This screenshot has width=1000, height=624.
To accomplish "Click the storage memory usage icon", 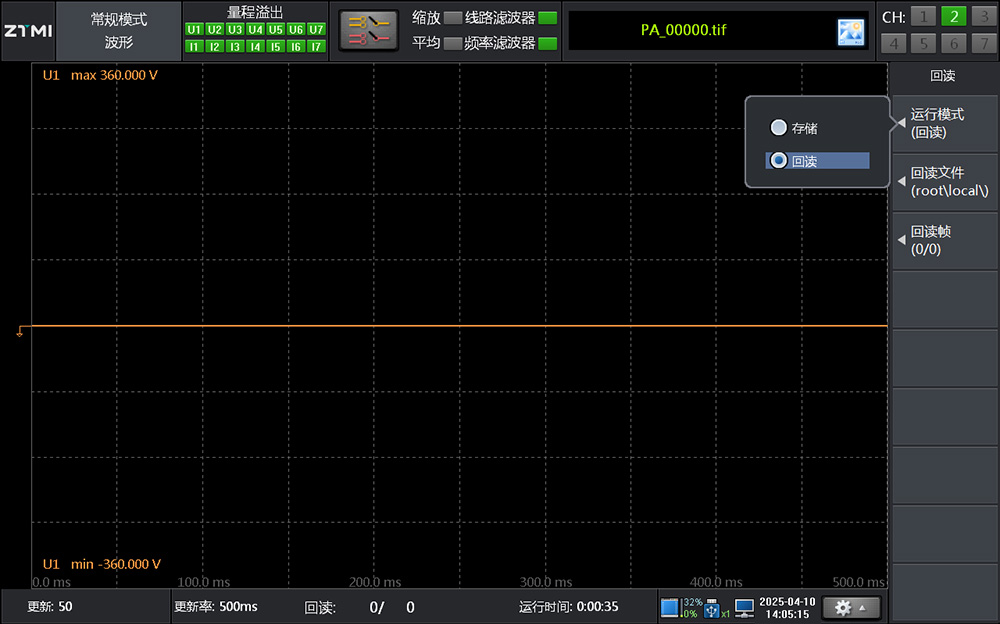I will click(x=670, y=607).
